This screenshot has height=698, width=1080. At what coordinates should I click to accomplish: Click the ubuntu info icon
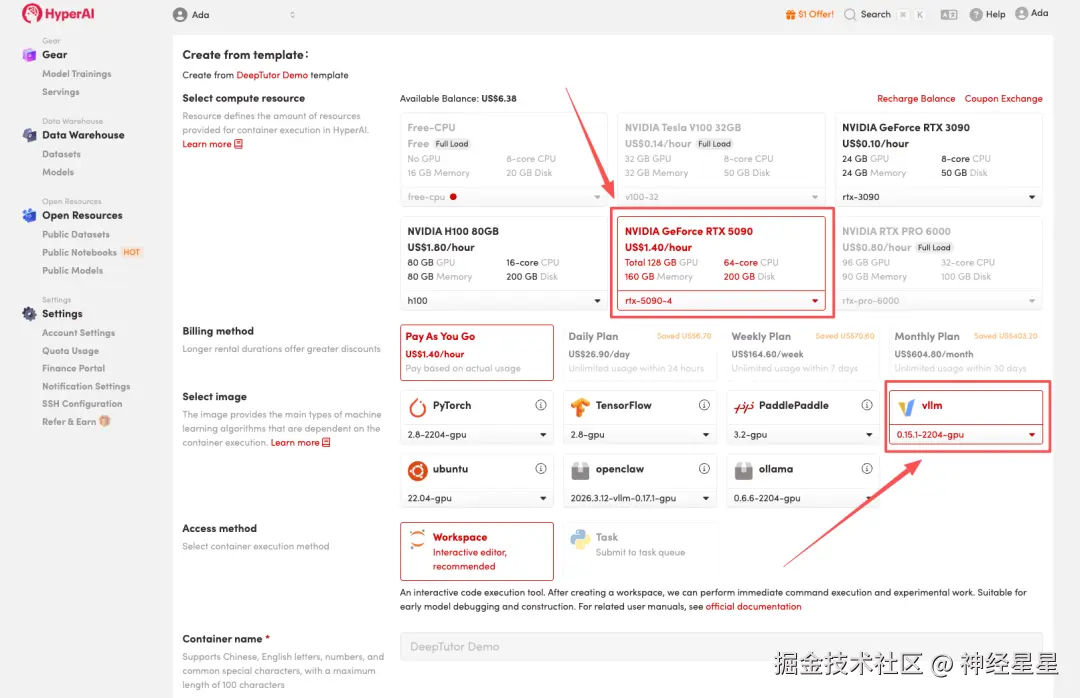click(x=541, y=469)
